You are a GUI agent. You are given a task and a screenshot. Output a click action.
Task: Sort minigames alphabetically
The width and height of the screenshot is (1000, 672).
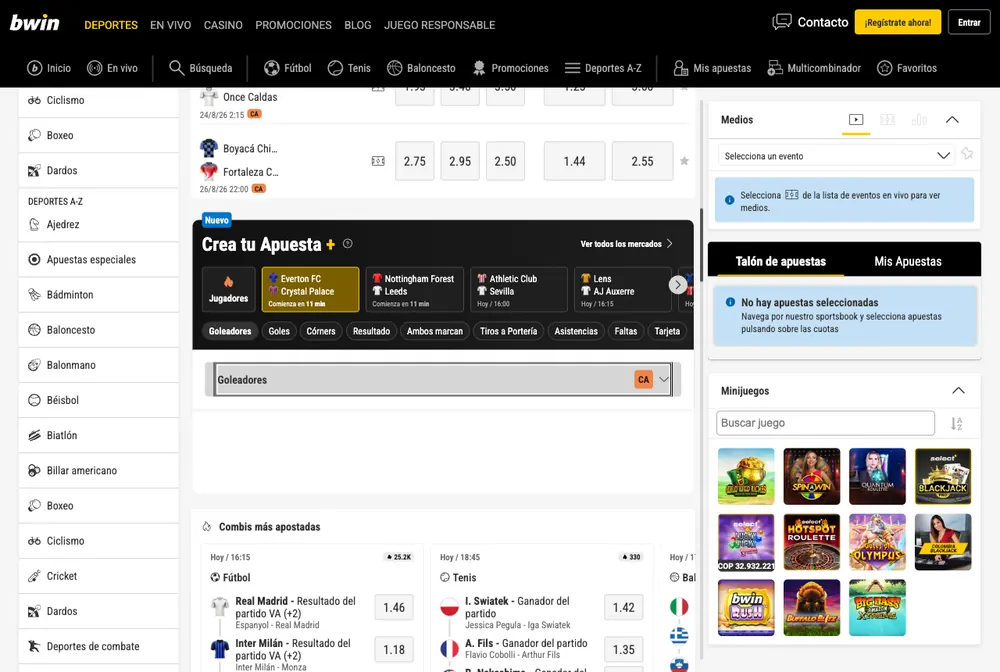click(x=957, y=423)
